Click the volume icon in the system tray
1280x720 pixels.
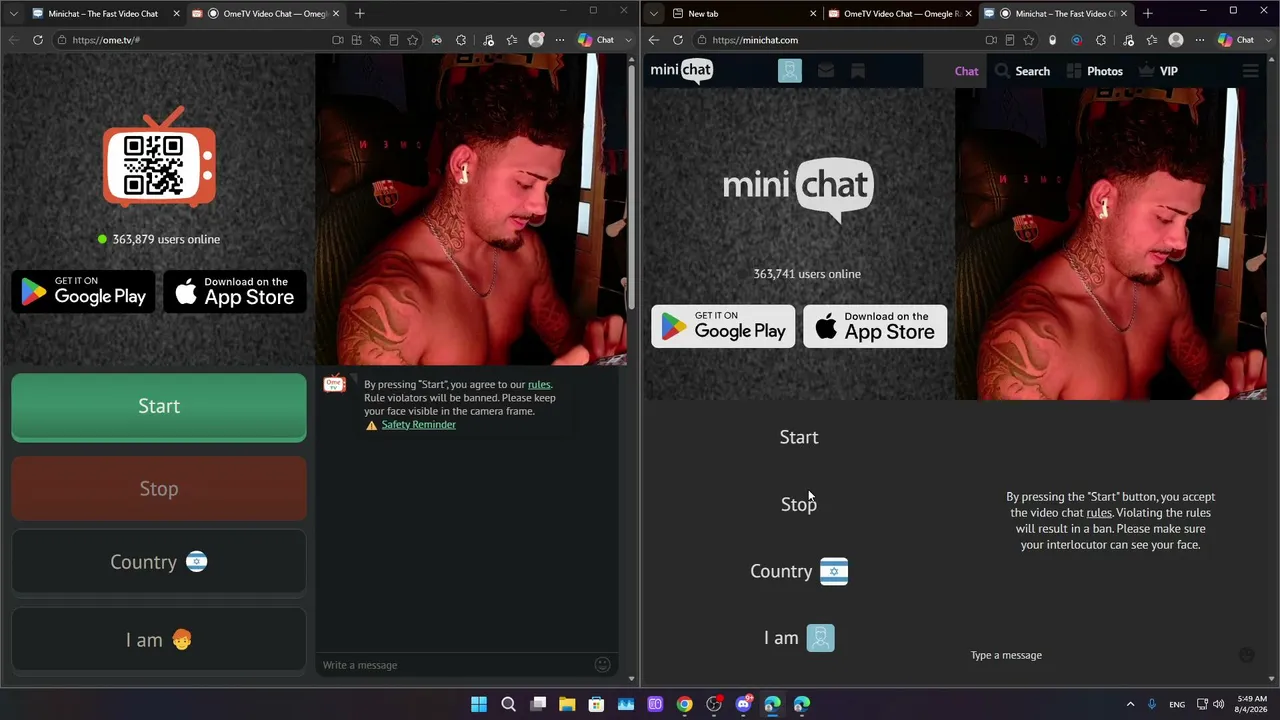coord(1218,704)
